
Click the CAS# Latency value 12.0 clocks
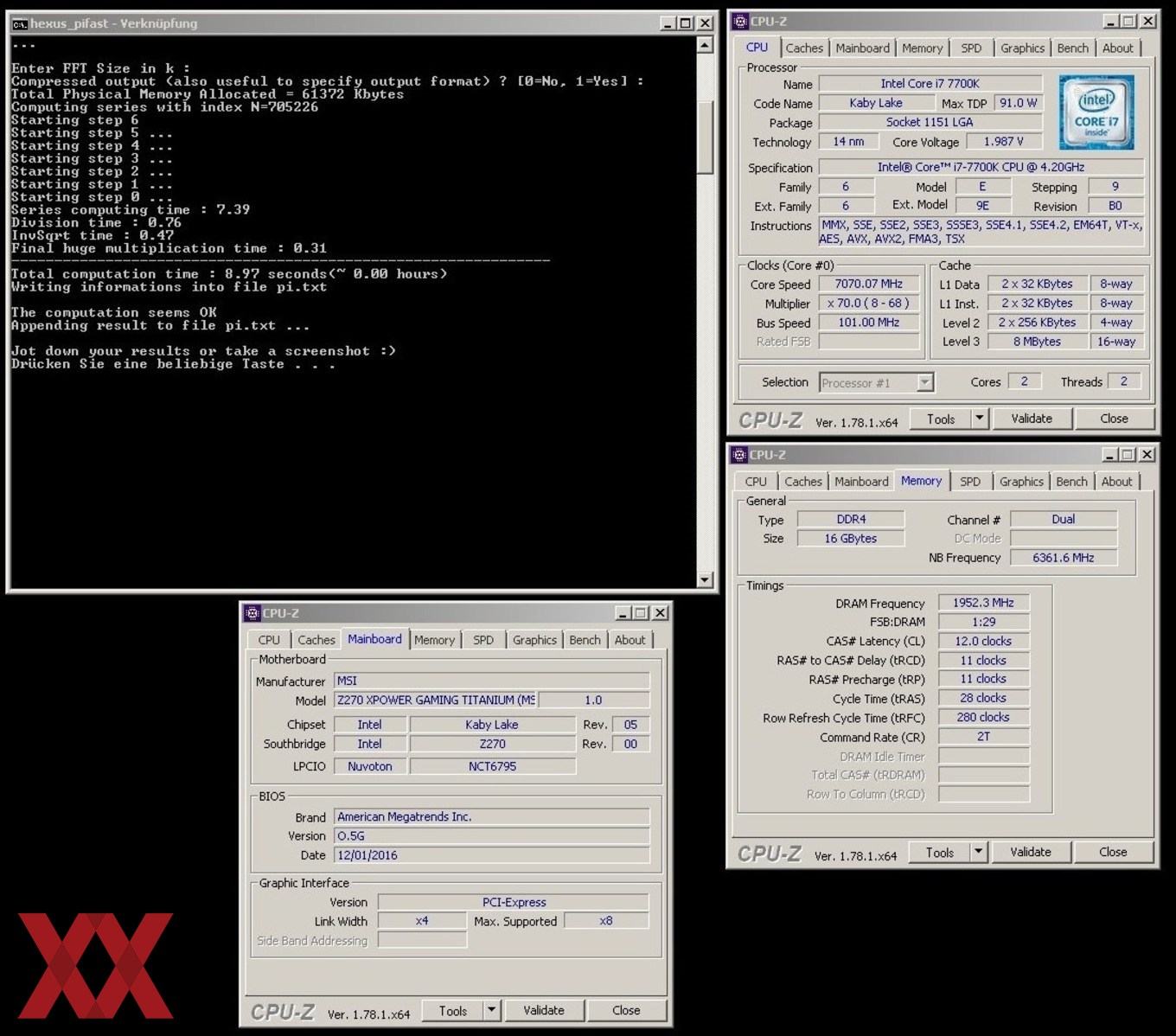(983, 641)
